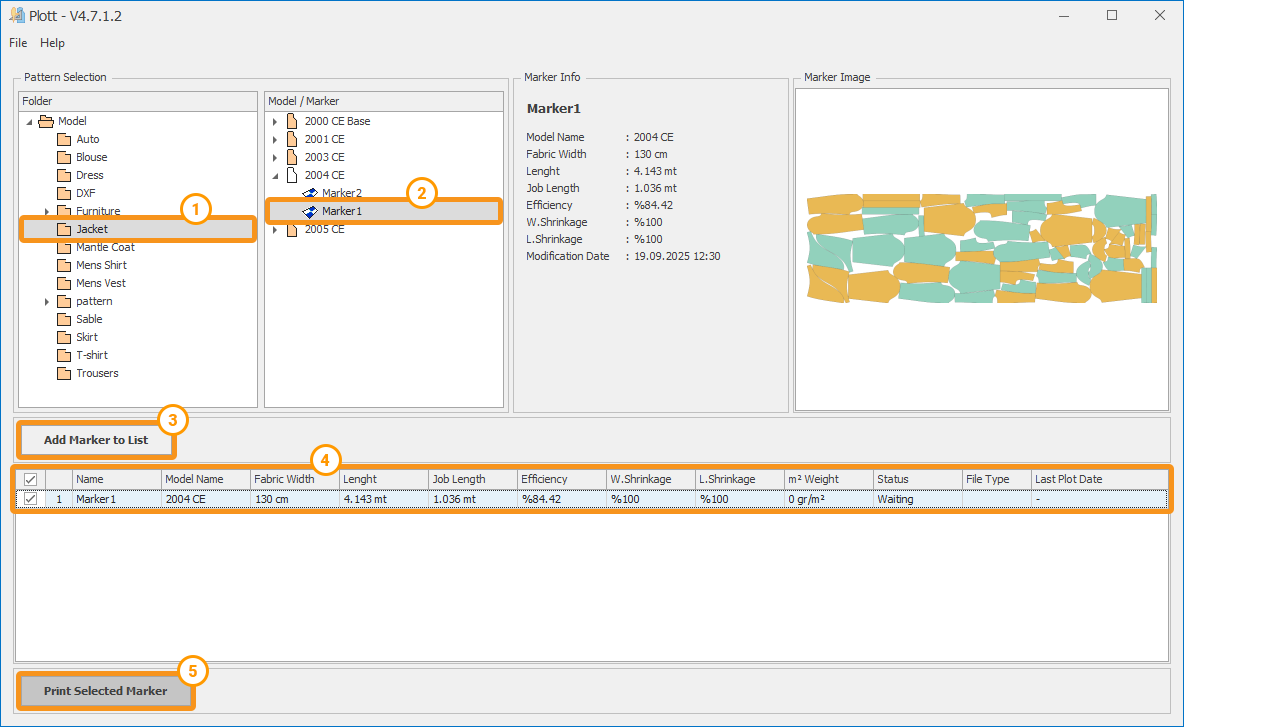Viewport: 1270px width, 727px height.
Task: Click the Marker1 marker icon
Action: click(310, 211)
